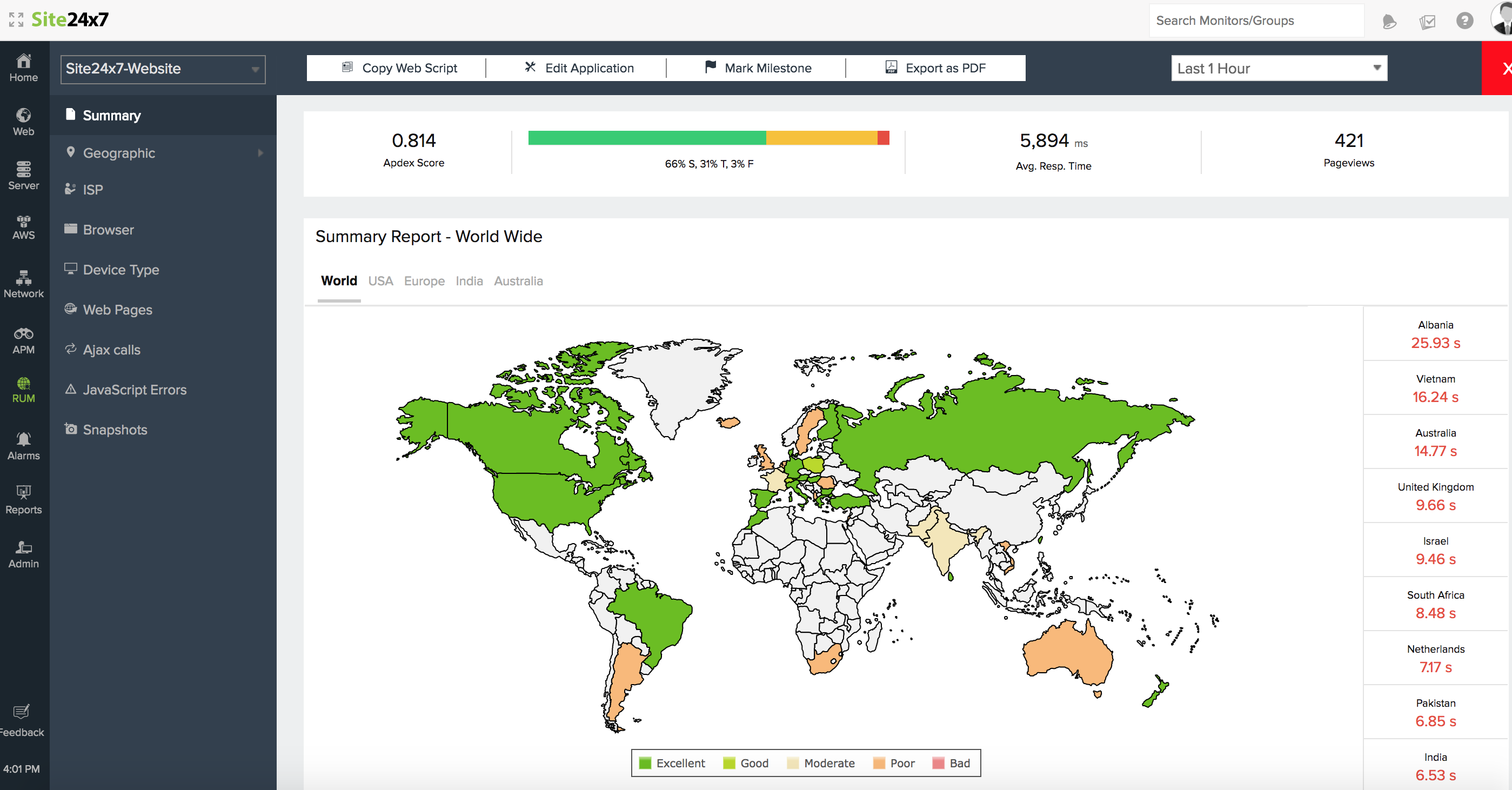Open the Server monitors icon
The height and width of the screenshot is (790, 1512).
click(x=23, y=170)
